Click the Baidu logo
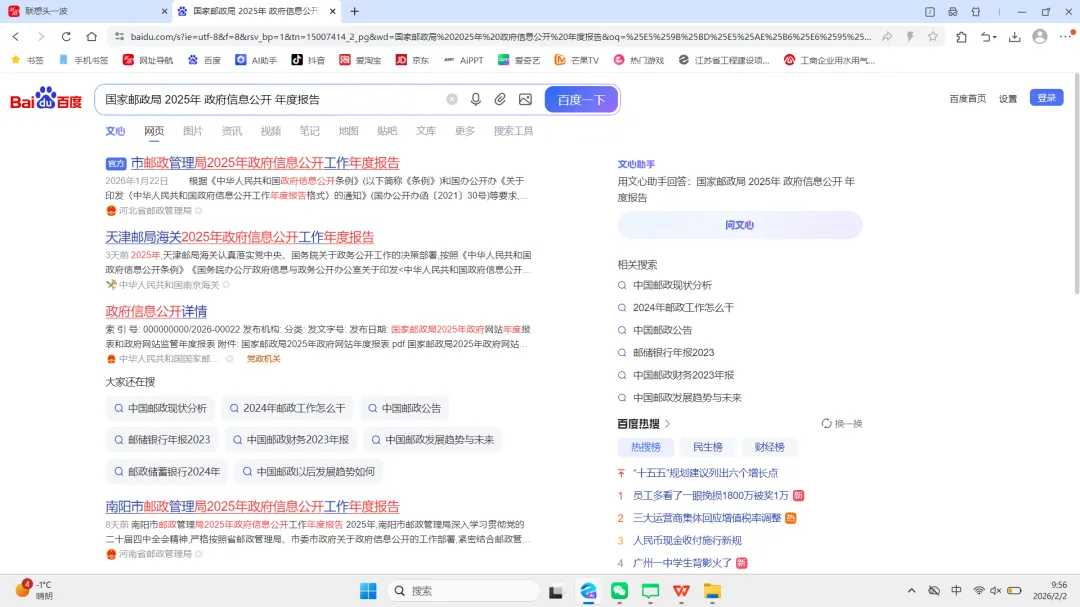Screen dimensions: 1080x607 (46, 99)
